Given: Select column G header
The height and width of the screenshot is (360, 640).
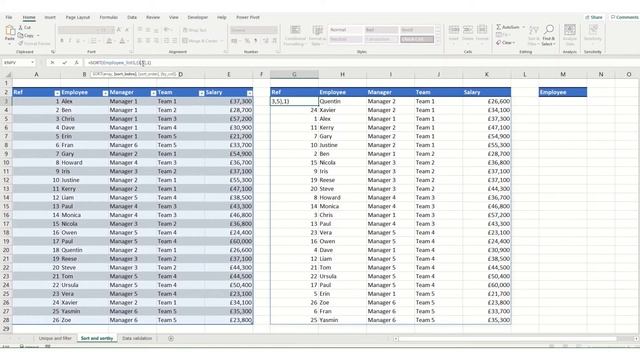Looking at the screenshot, I should pyautogui.click(x=294, y=74).
